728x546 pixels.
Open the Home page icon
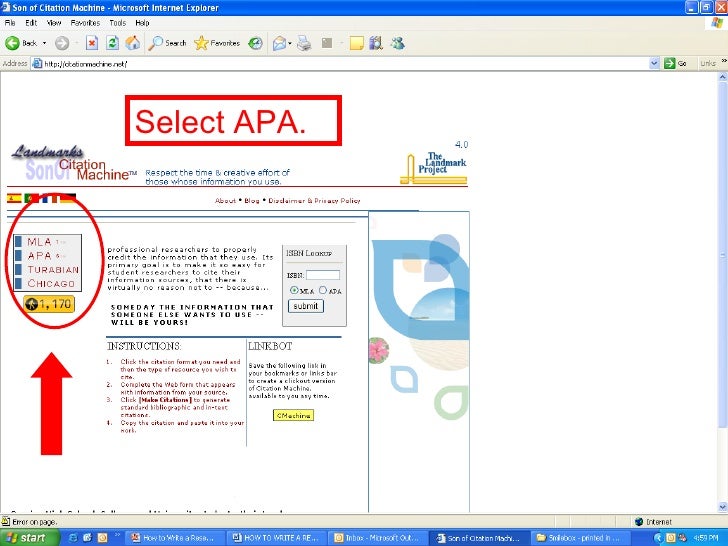point(133,43)
